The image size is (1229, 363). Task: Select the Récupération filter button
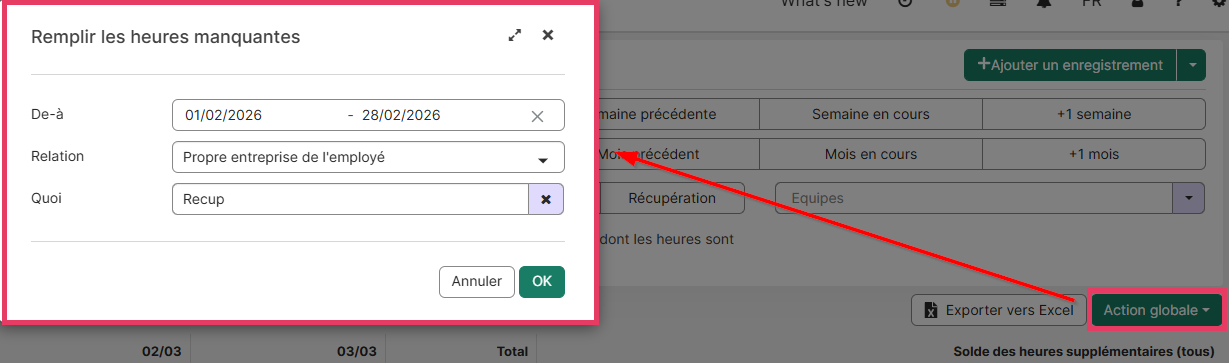pyautogui.click(x=672, y=198)
